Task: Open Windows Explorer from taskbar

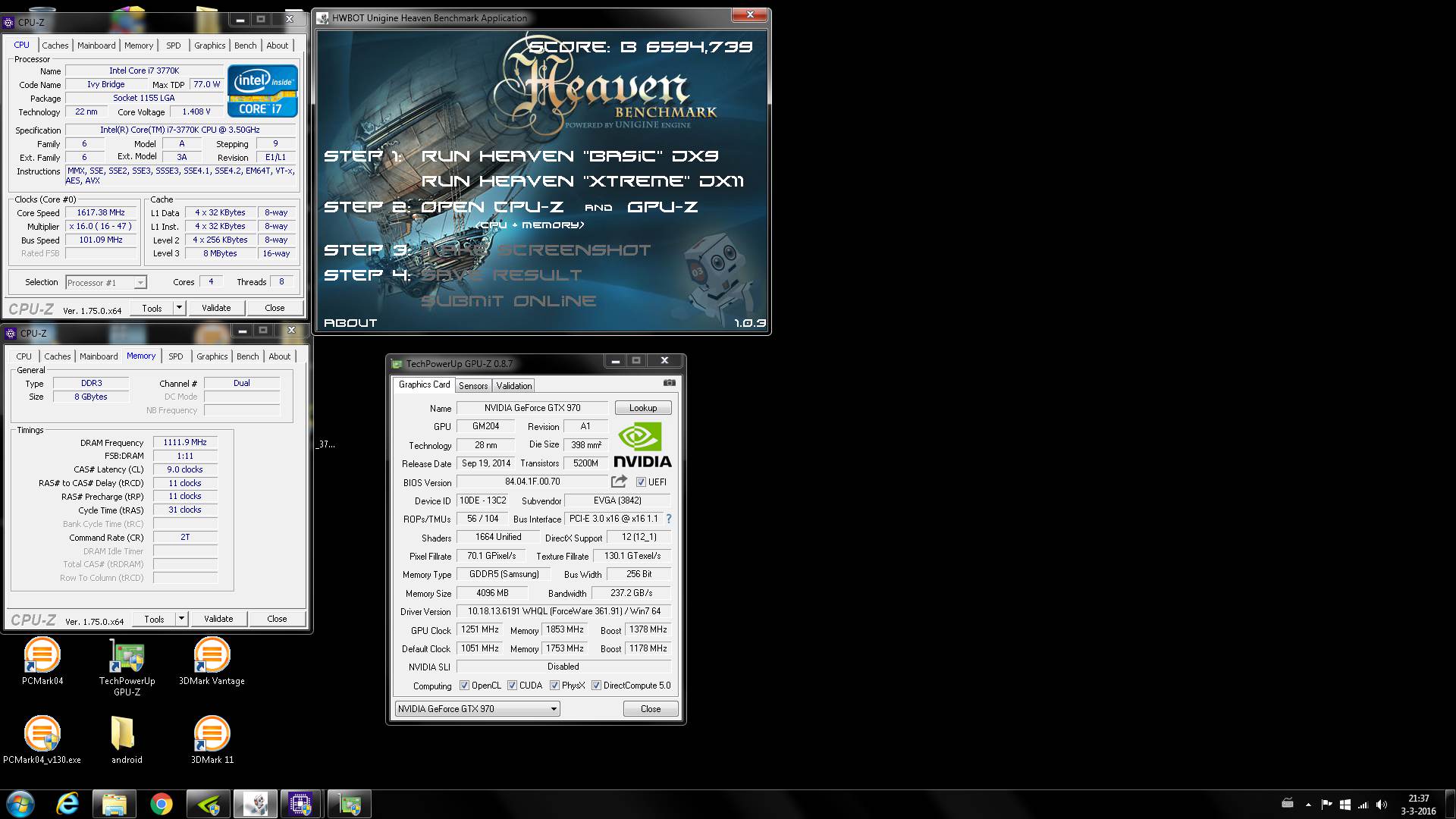Action: [115, 804]
